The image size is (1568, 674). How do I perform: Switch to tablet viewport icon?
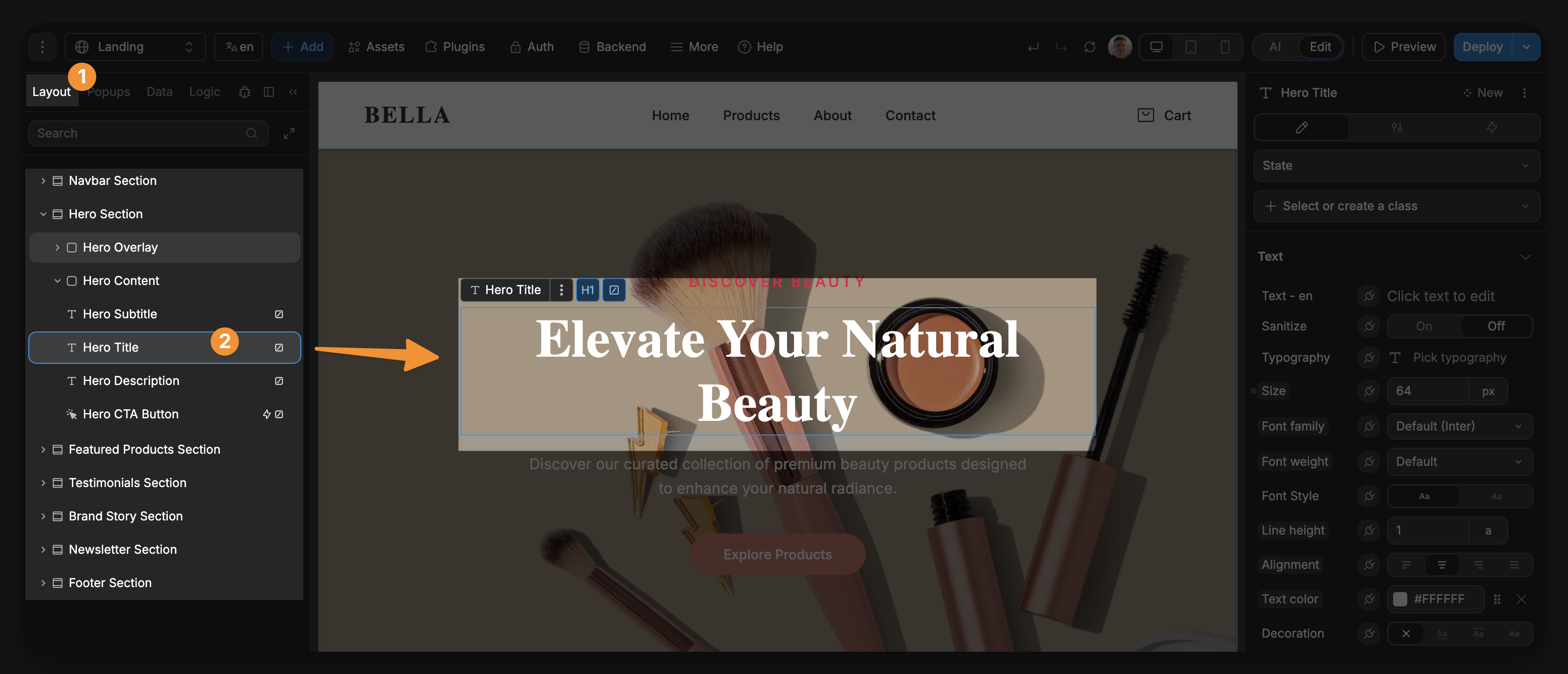1190,47
